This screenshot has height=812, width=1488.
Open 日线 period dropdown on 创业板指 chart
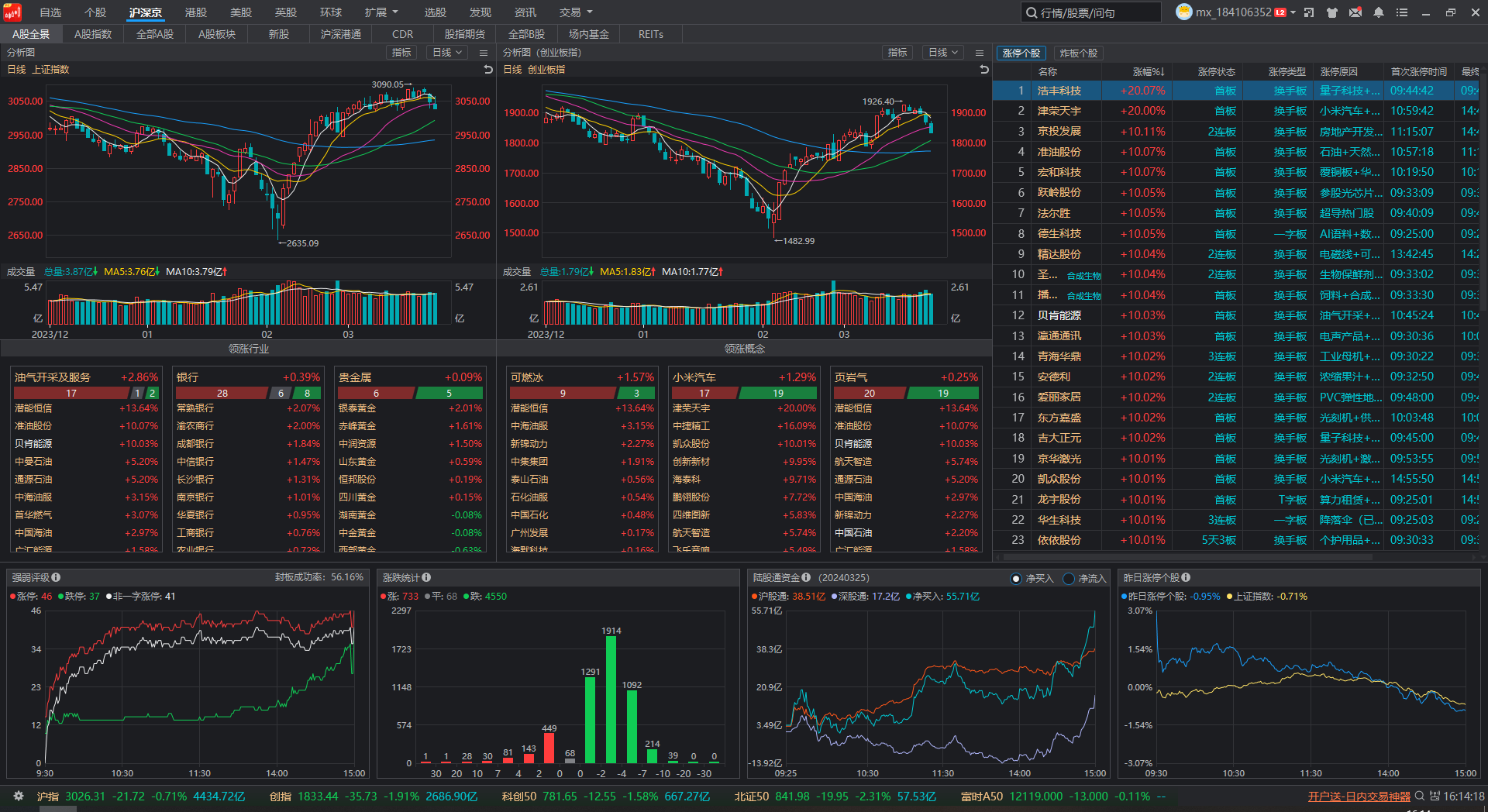click(x=943, y=53)
